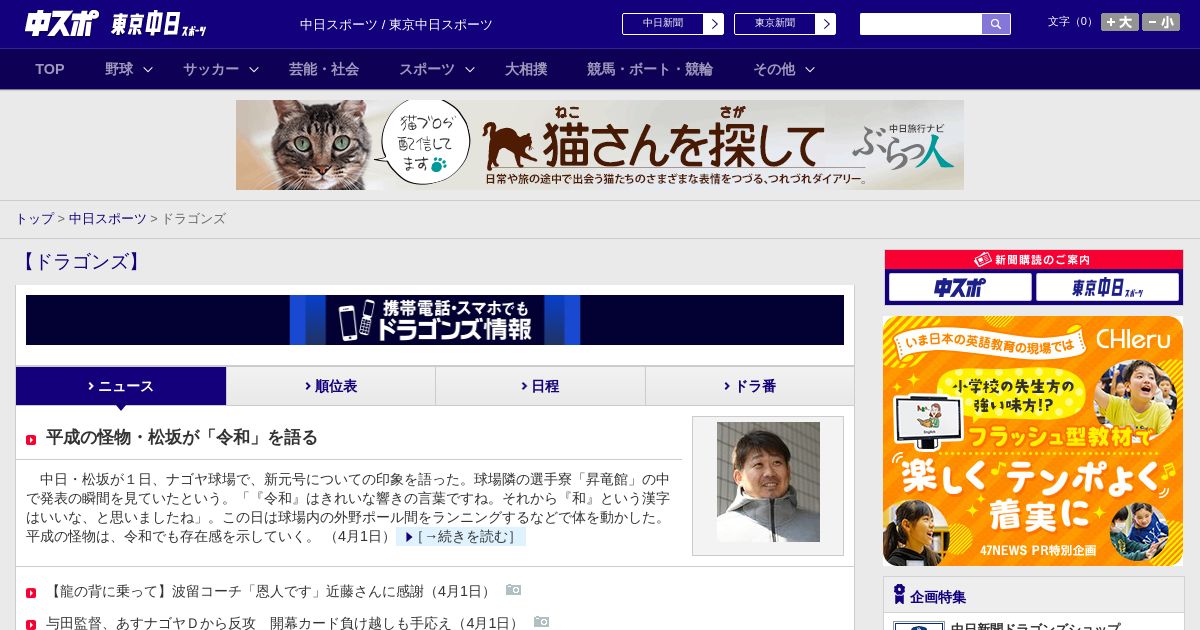Open the 東京新聞 link button
This screenshot has height=630, width=1200.
tap(785, 24)
